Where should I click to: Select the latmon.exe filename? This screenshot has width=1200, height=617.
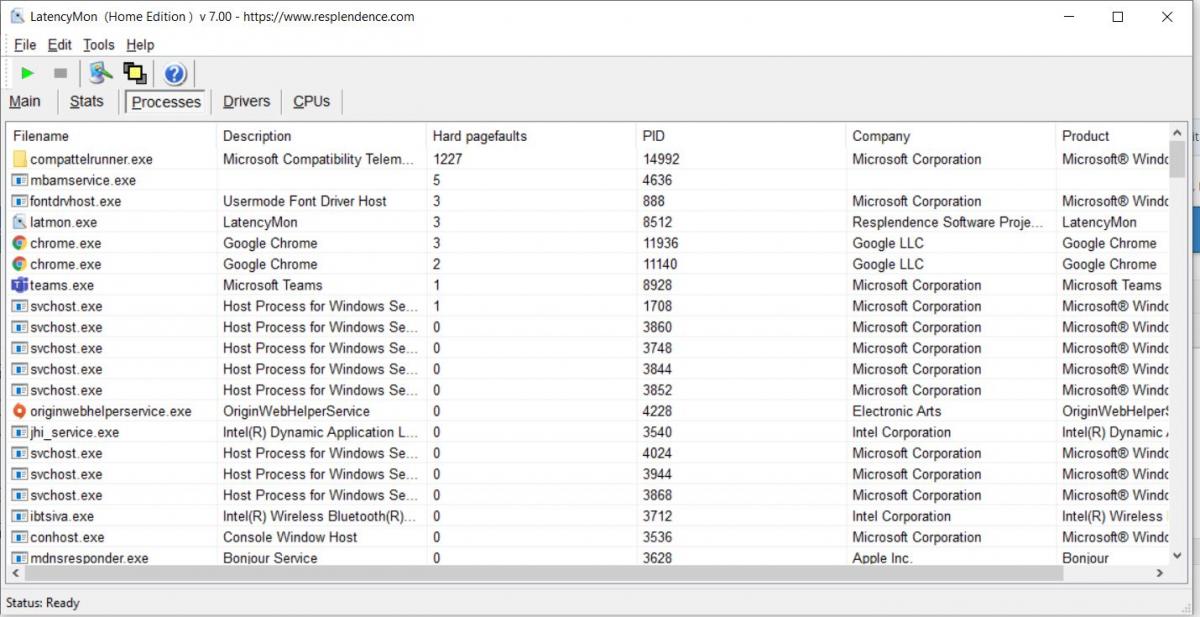pyautogui.click(x=64, y=222)
